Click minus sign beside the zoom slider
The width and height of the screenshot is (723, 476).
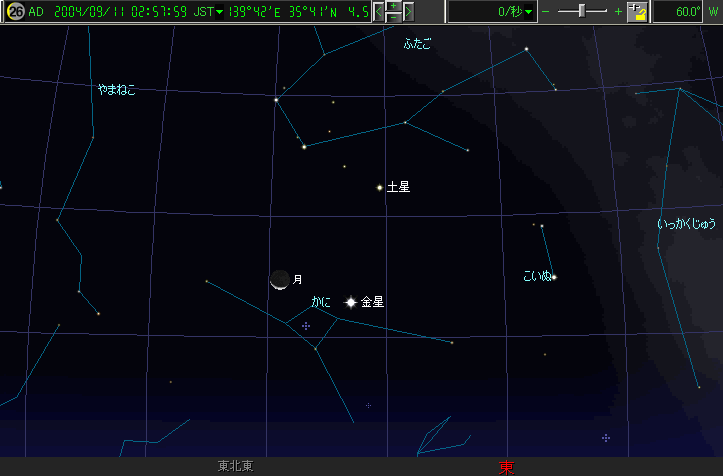(x=546, y=12)
